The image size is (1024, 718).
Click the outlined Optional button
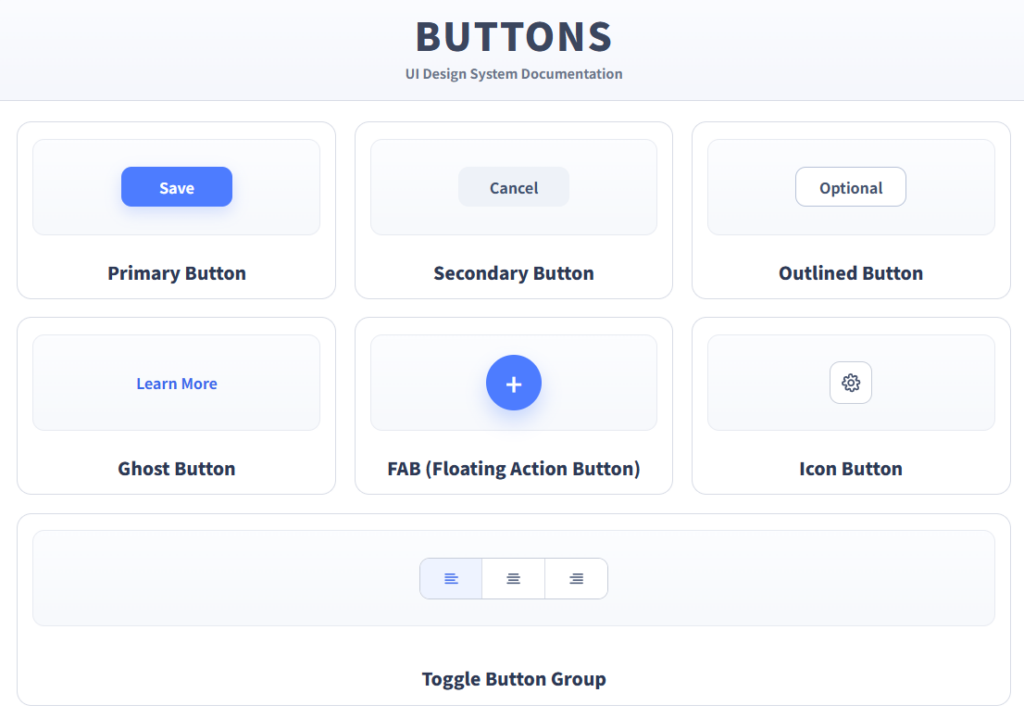(850, 187)
